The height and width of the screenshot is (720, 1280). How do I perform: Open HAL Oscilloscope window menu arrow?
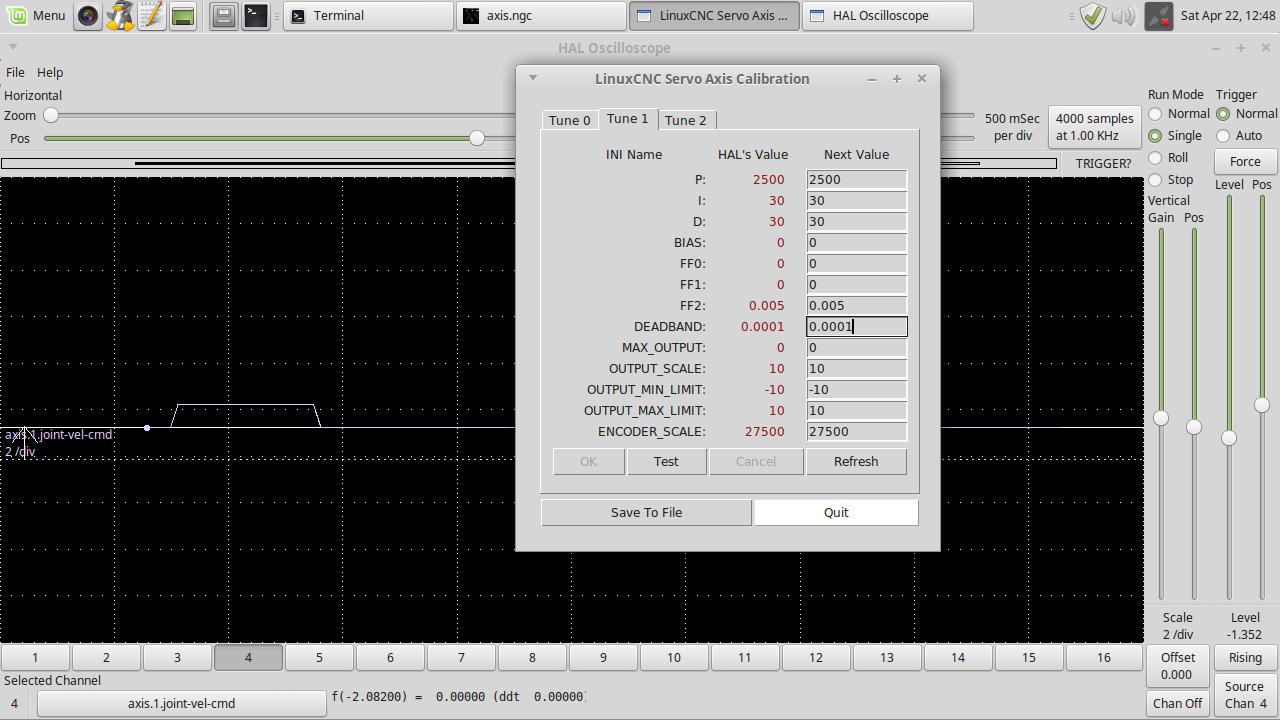(13, 47)
